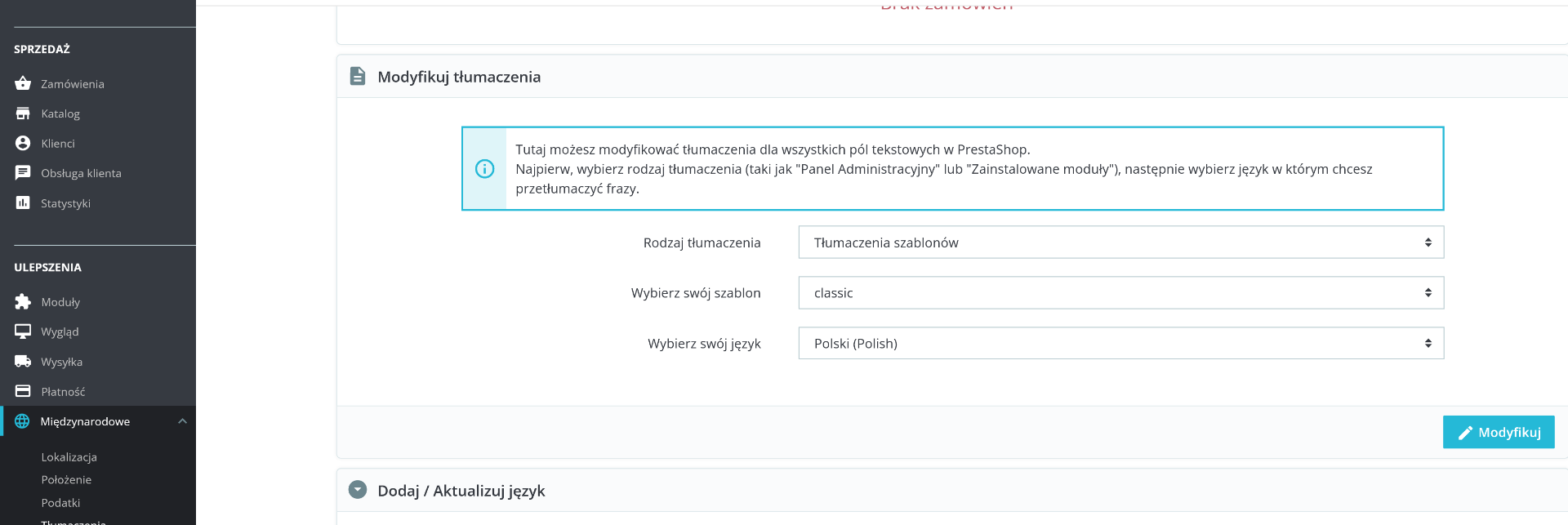The width and height of the screenshot is (1568, 525).
Task: Click the Obsługa klienta chat icon
Action: tap(23, 173)
